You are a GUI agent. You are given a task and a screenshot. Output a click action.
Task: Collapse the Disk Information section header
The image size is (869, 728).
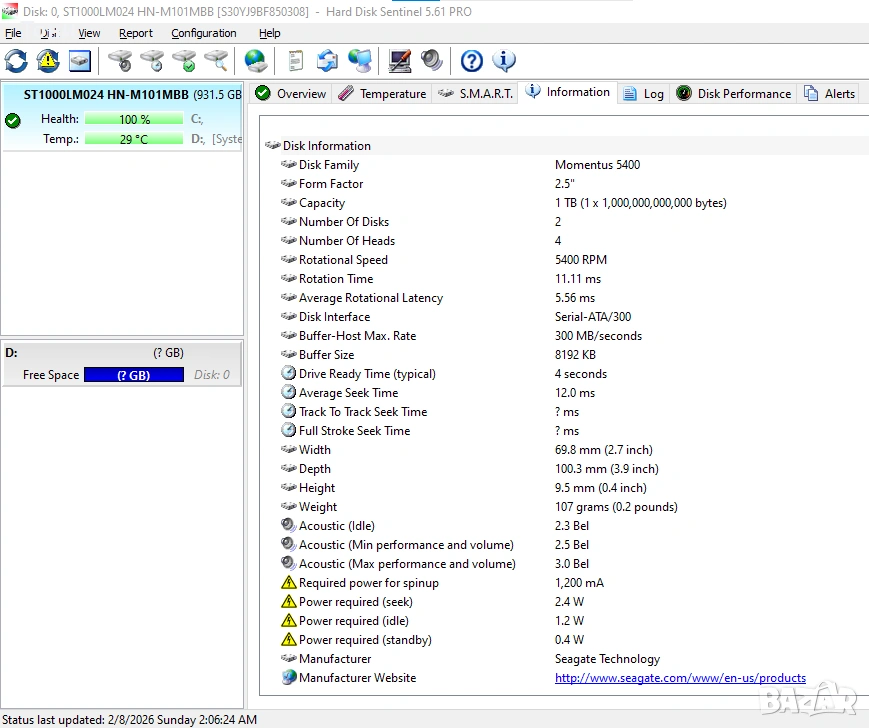click(326, 146)
